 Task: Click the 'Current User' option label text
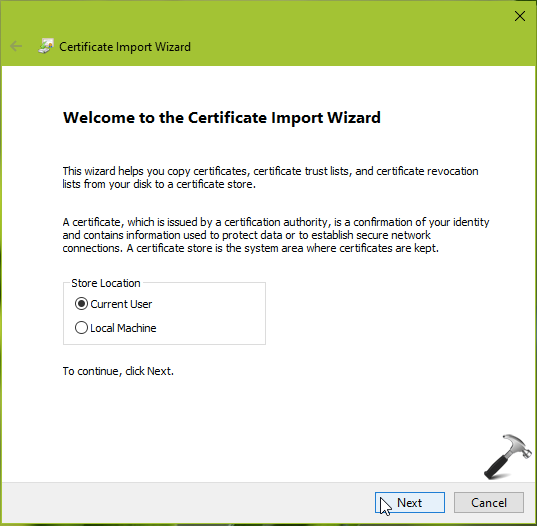coord(121,304)
